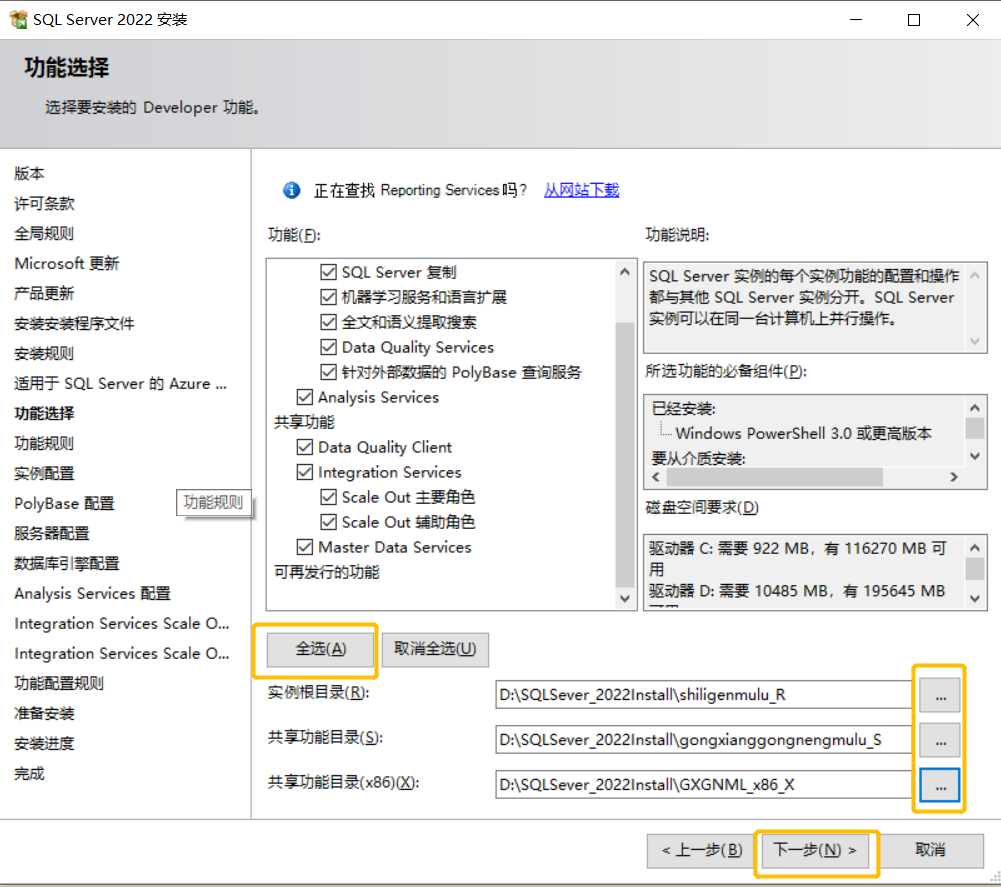Select Microsoft 更新 step in sidebar
The height and width of the screenshot is (887, 1001).
coord(67,264)
